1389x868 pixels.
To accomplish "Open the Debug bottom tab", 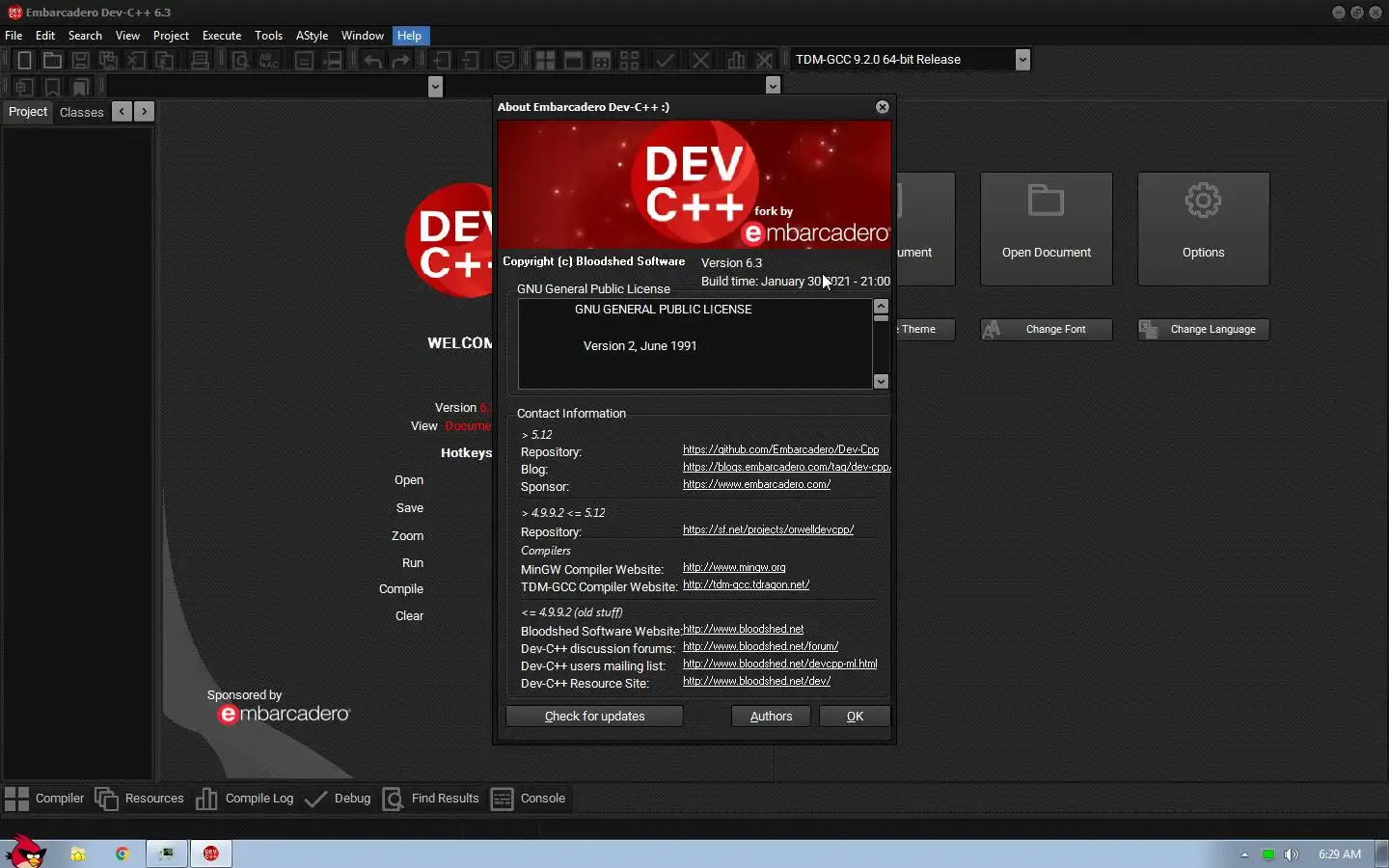I will coord(338,799).
